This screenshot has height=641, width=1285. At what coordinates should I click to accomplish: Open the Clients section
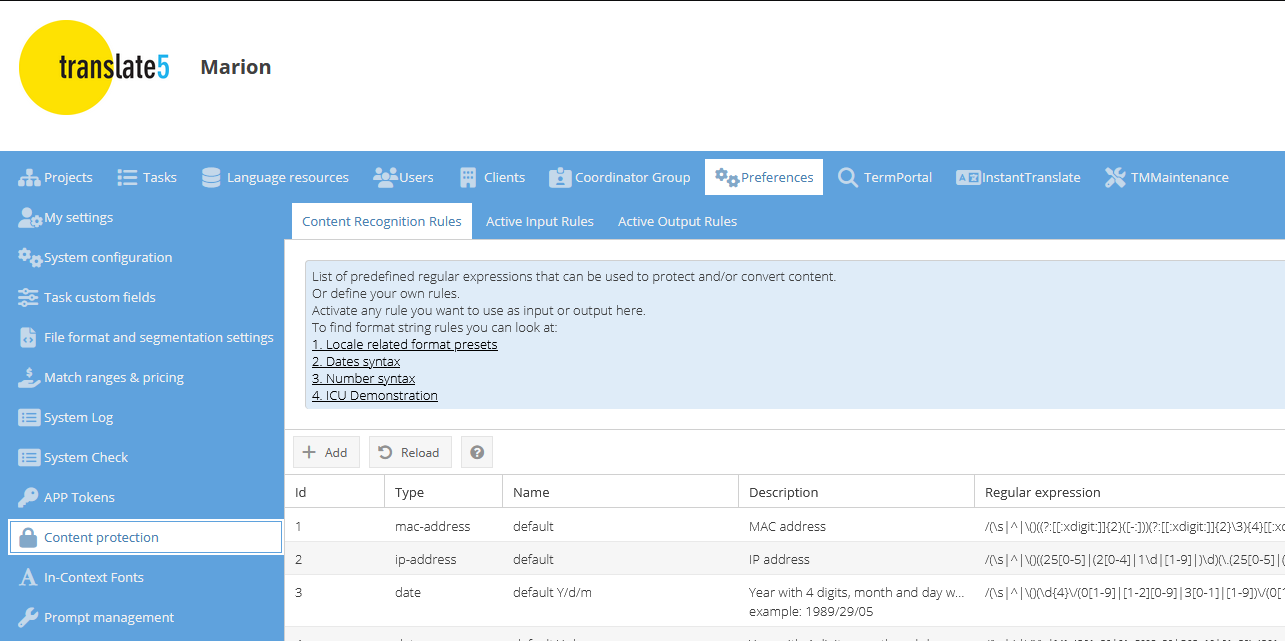pos(492,177)
